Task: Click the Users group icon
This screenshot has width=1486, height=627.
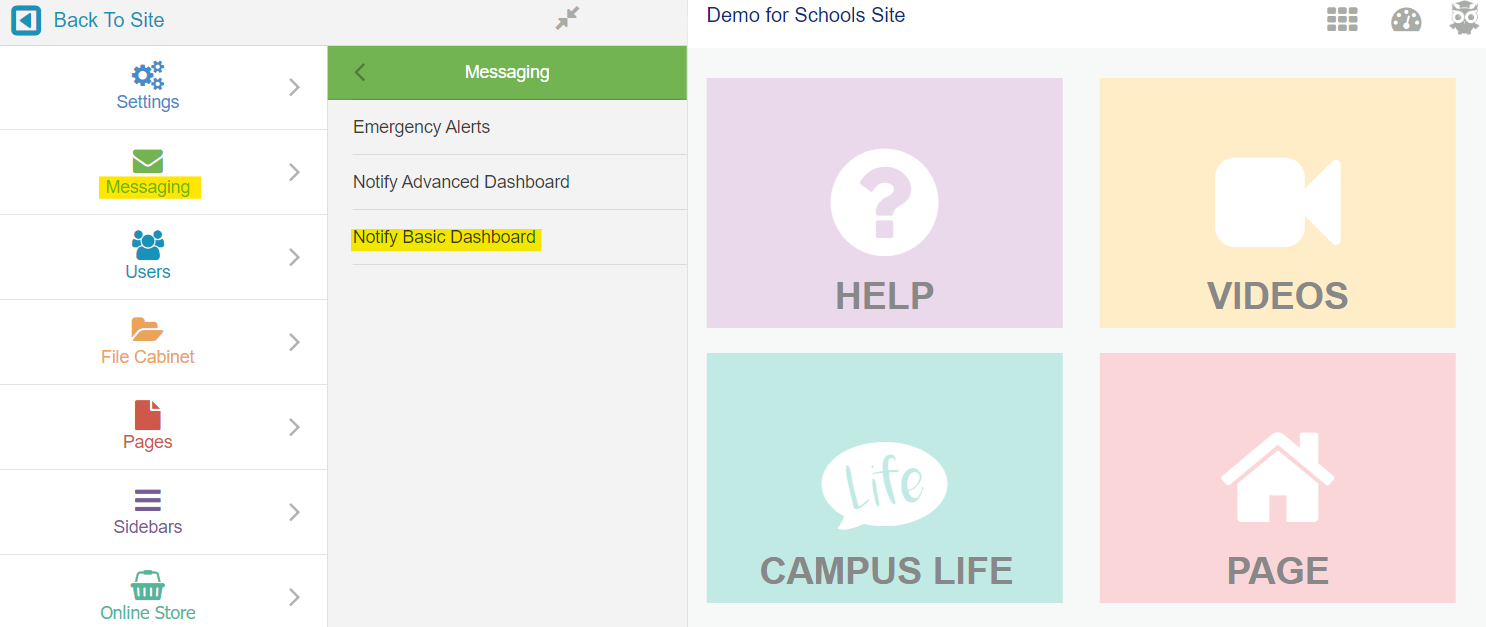Action: [147, 245]
